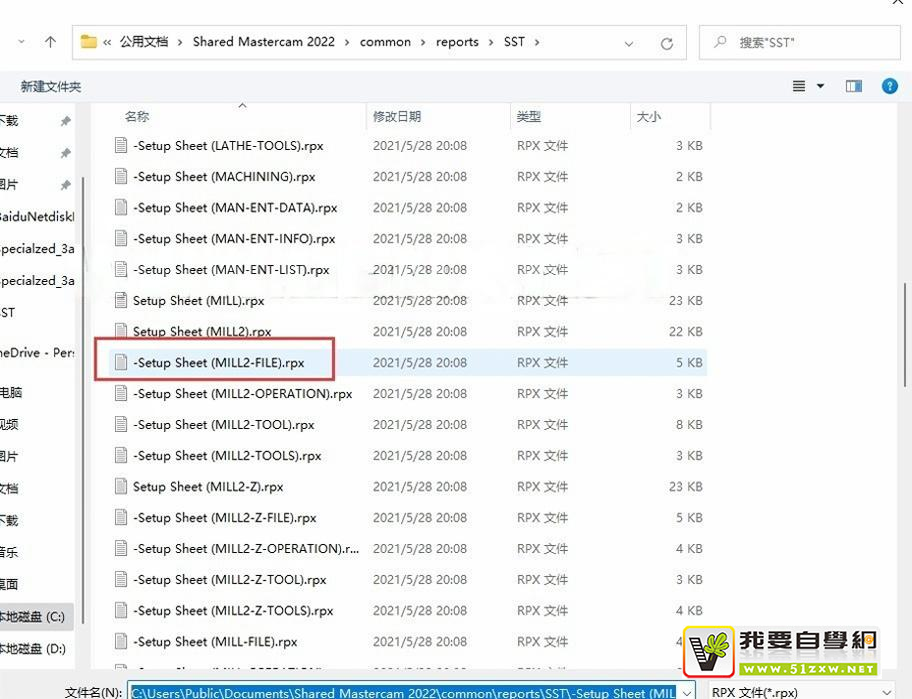The height and width of the screenshot is (699, 912).
Task: Open the RPX file type dropdown
Action: click(885, 692)
